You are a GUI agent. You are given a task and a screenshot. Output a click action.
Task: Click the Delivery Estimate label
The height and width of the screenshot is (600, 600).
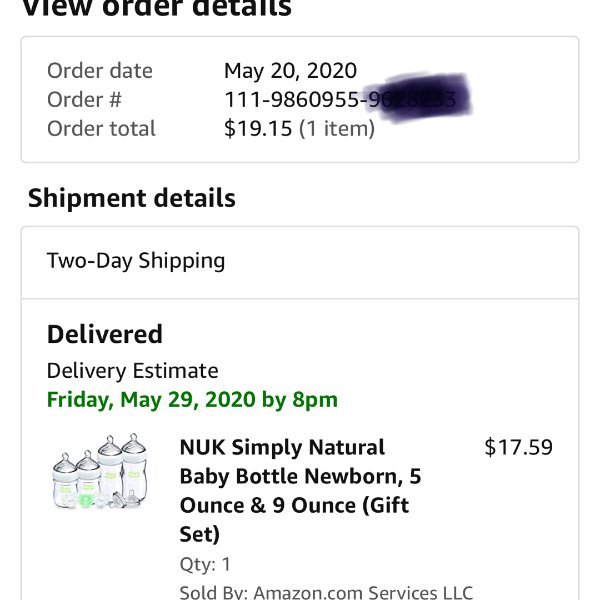[x=132, y=371]
